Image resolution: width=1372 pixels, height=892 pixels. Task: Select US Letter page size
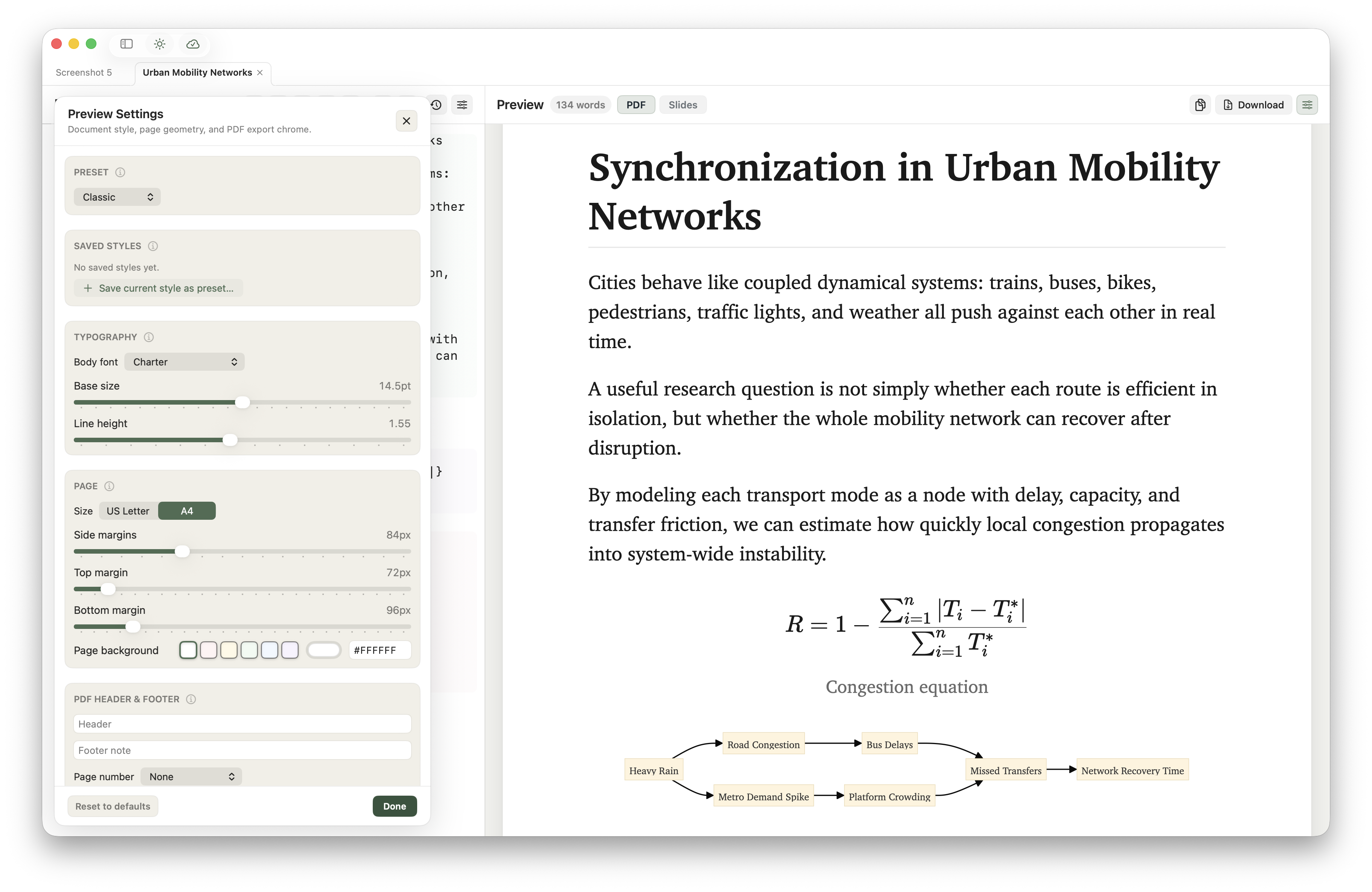pos(128,511)
